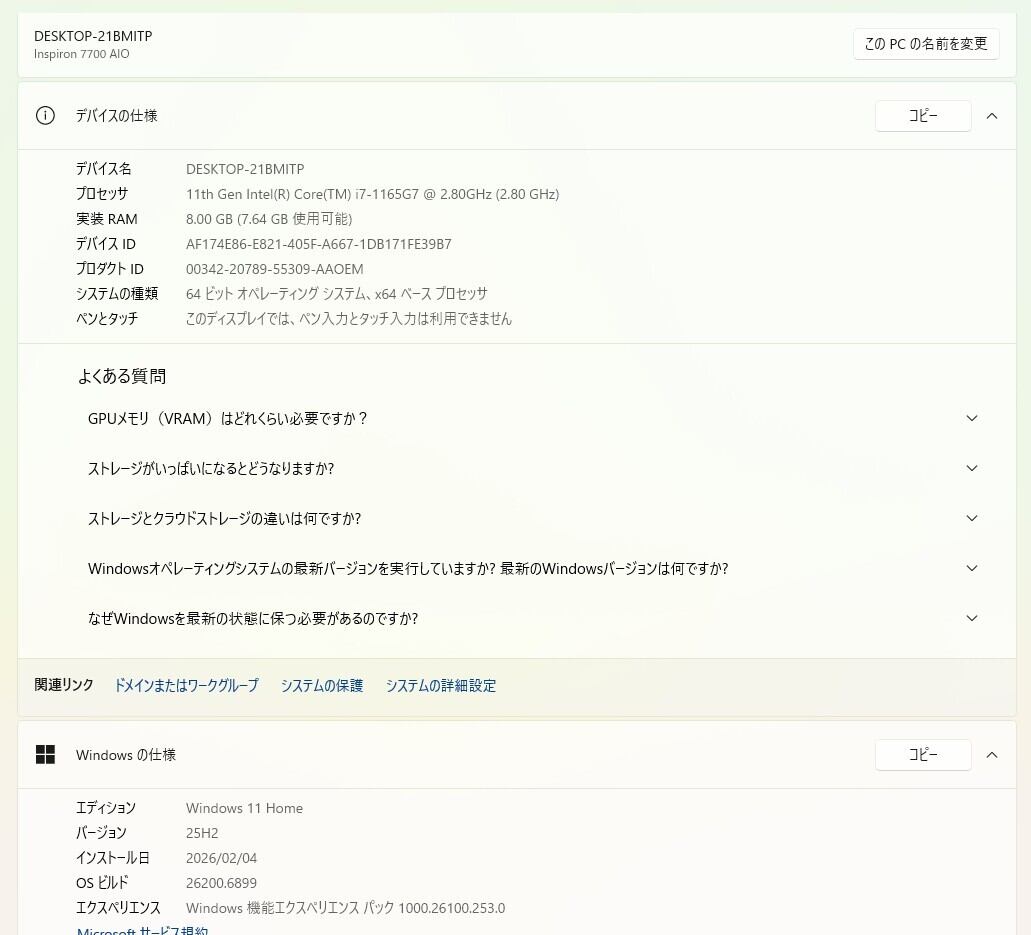Viewport: 1031px width, 935px height.
Task: Collapse the Windows の仕様 section chevron
Action: click(x=991, y=755)
